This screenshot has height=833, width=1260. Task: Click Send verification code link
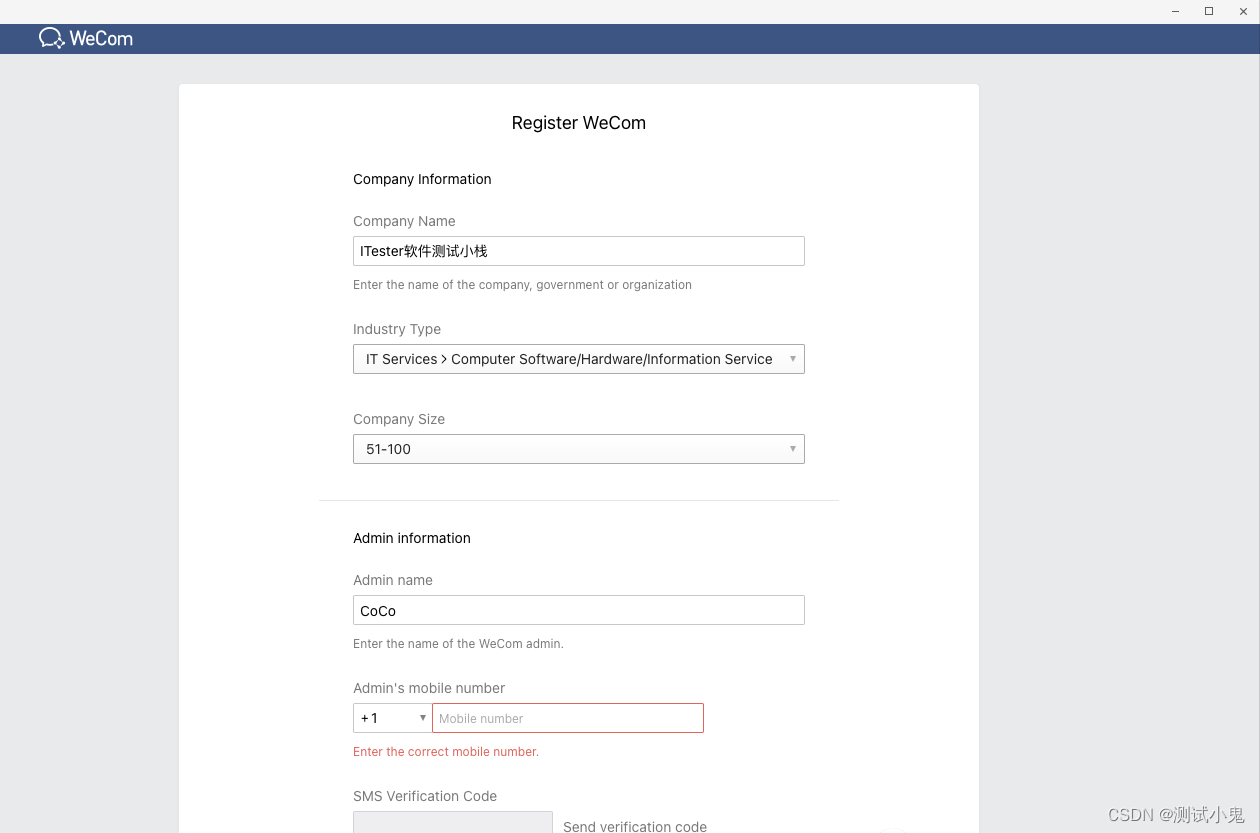(x=635, y=826)
